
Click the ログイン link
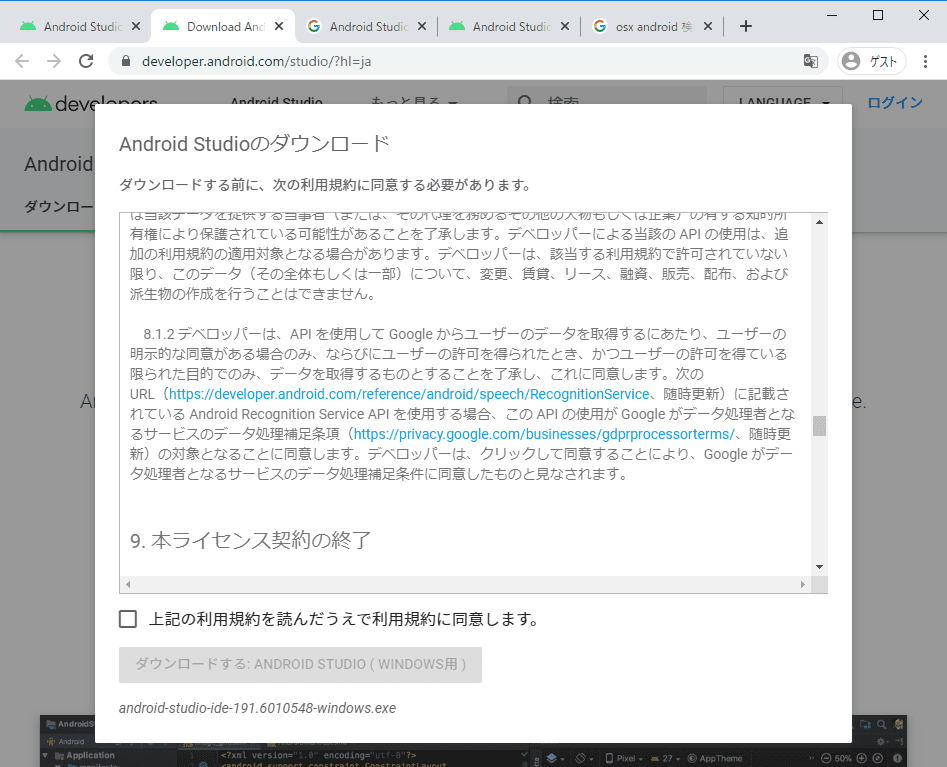click(895, 103)
